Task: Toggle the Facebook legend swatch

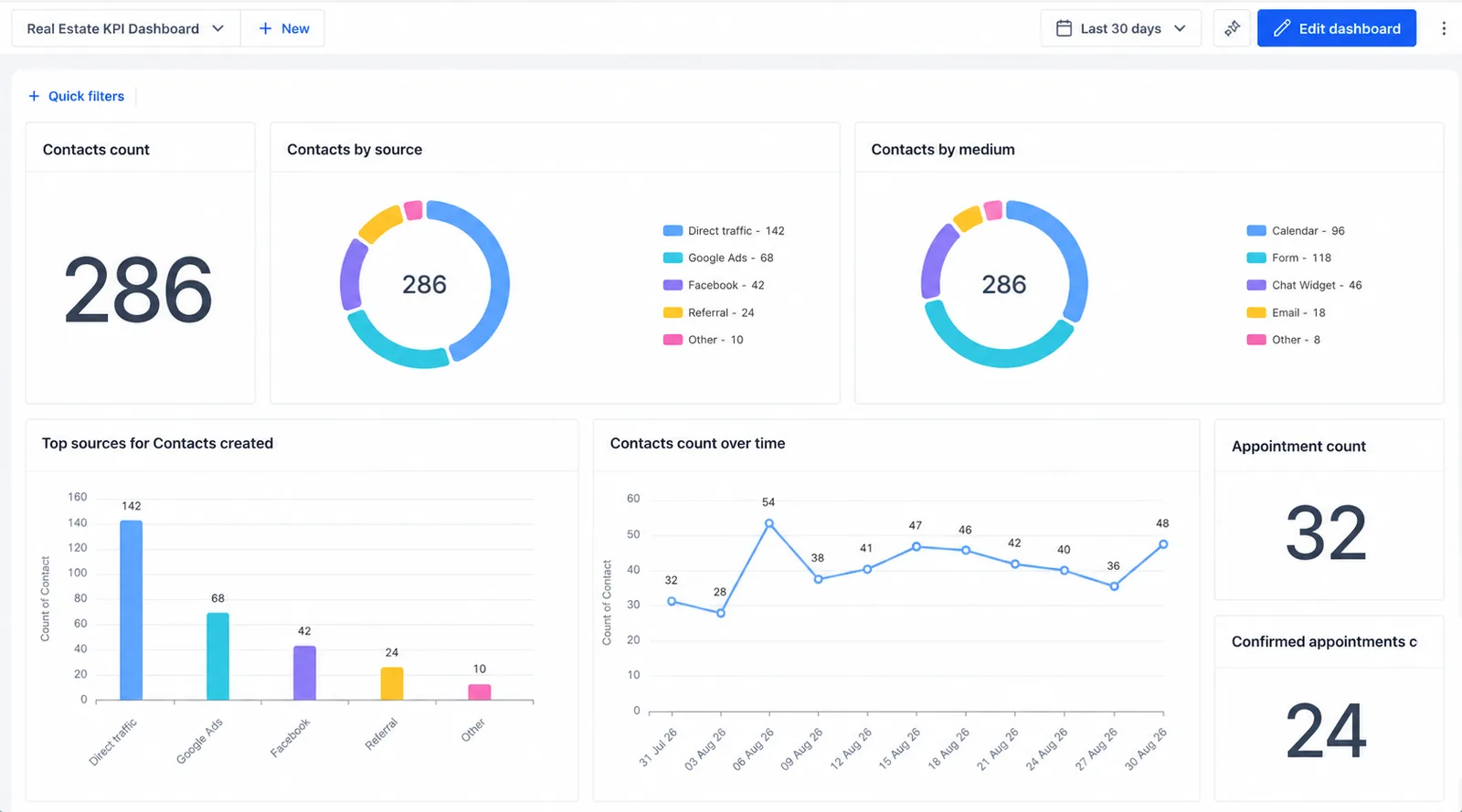Action: 673,285
